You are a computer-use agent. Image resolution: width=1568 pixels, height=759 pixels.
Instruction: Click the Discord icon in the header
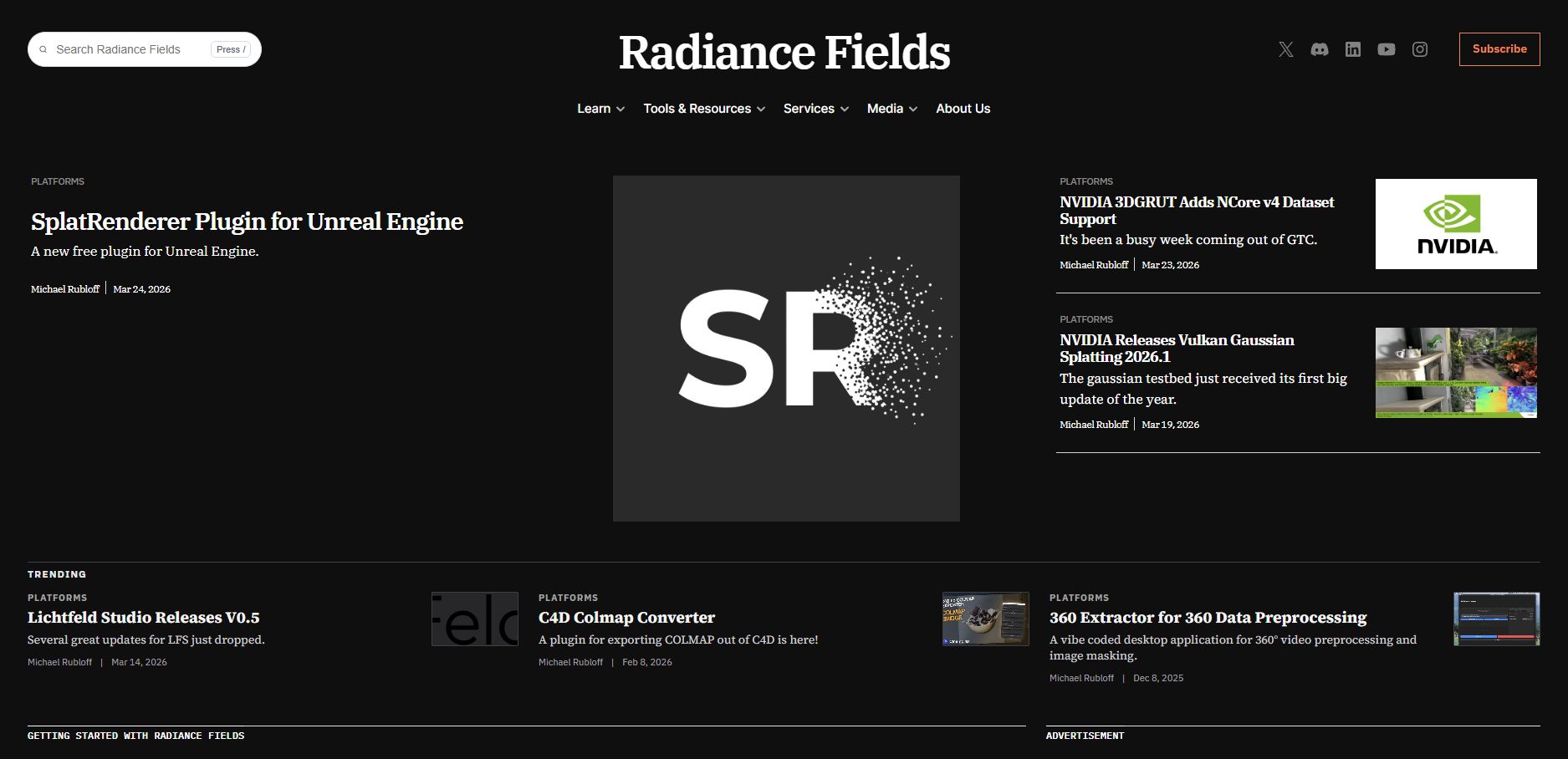pos(1320,49)
